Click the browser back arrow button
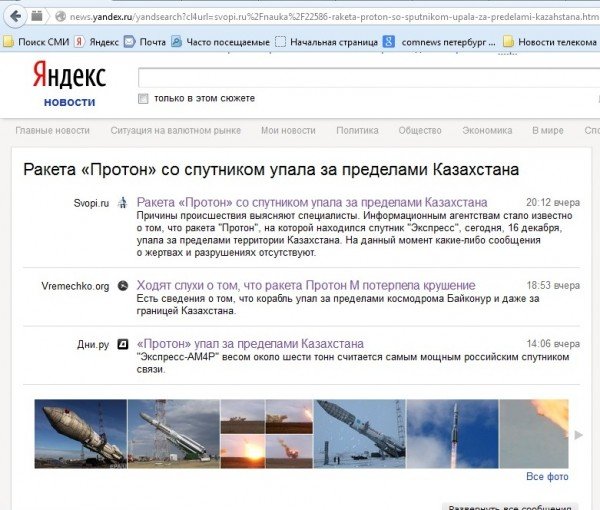Image resolution: width=600 pixels, height=510 pixels. tap(16, 16)
